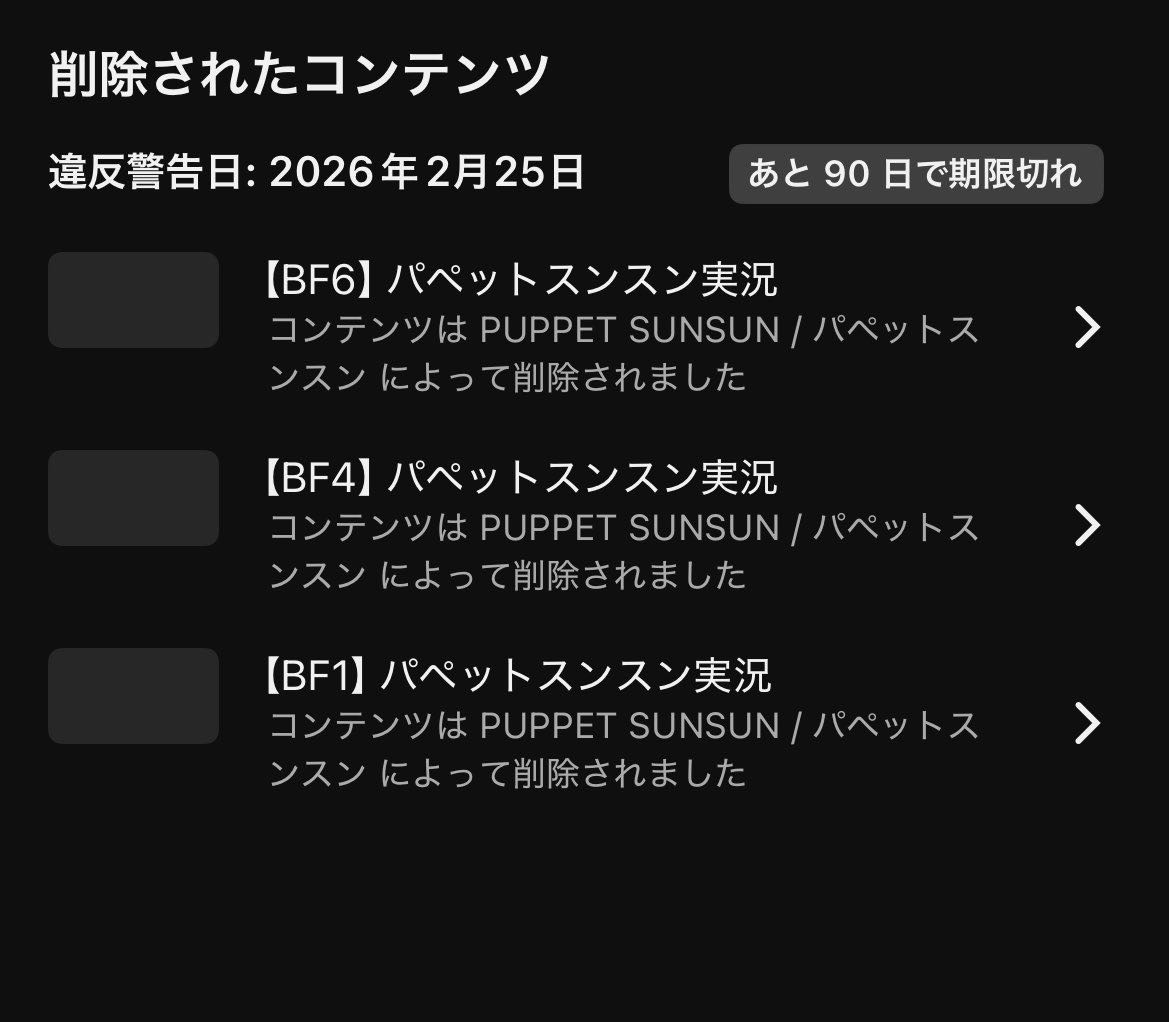Expand the 【BF4】 entry via its chevron

[1087, 526]
